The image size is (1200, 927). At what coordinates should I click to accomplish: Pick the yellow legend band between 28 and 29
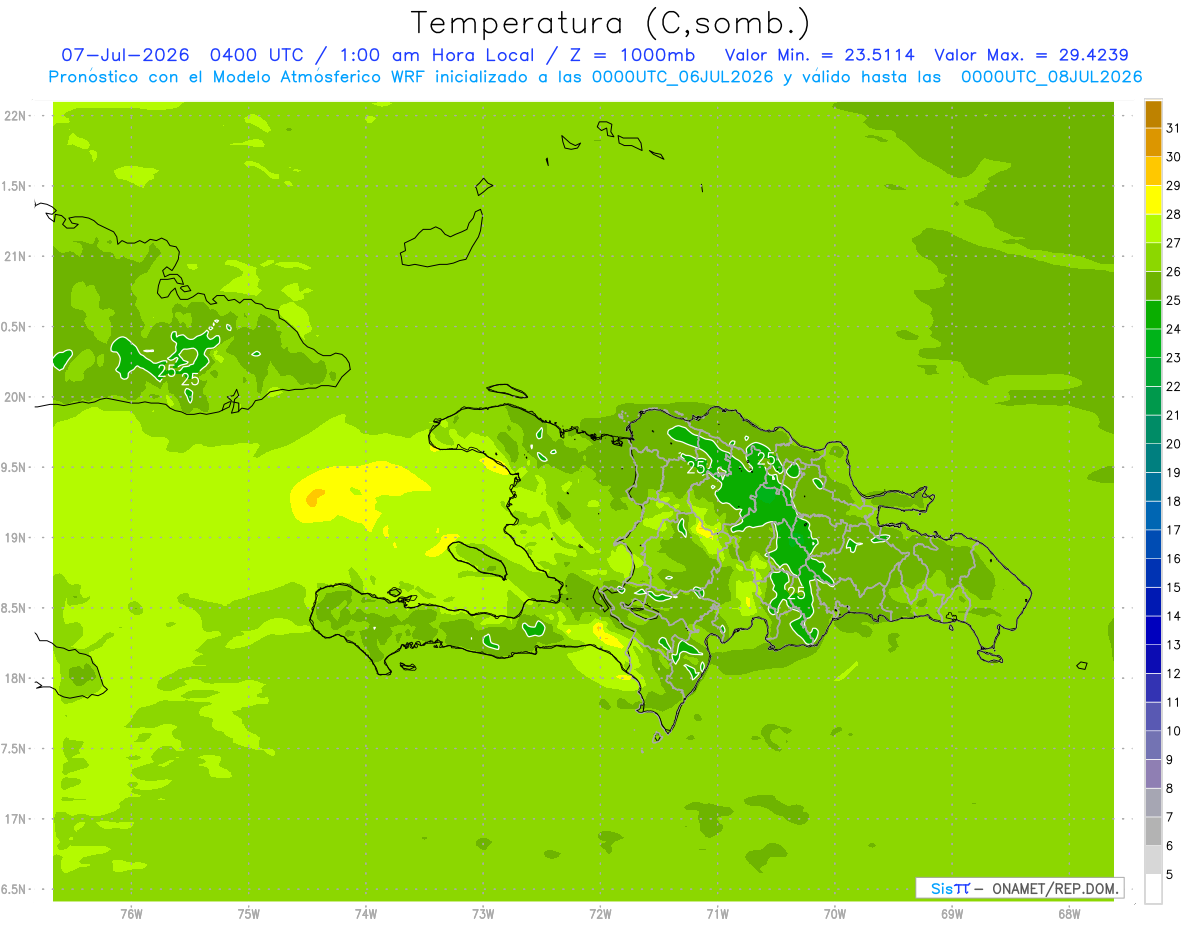[x=1153, y=201]
